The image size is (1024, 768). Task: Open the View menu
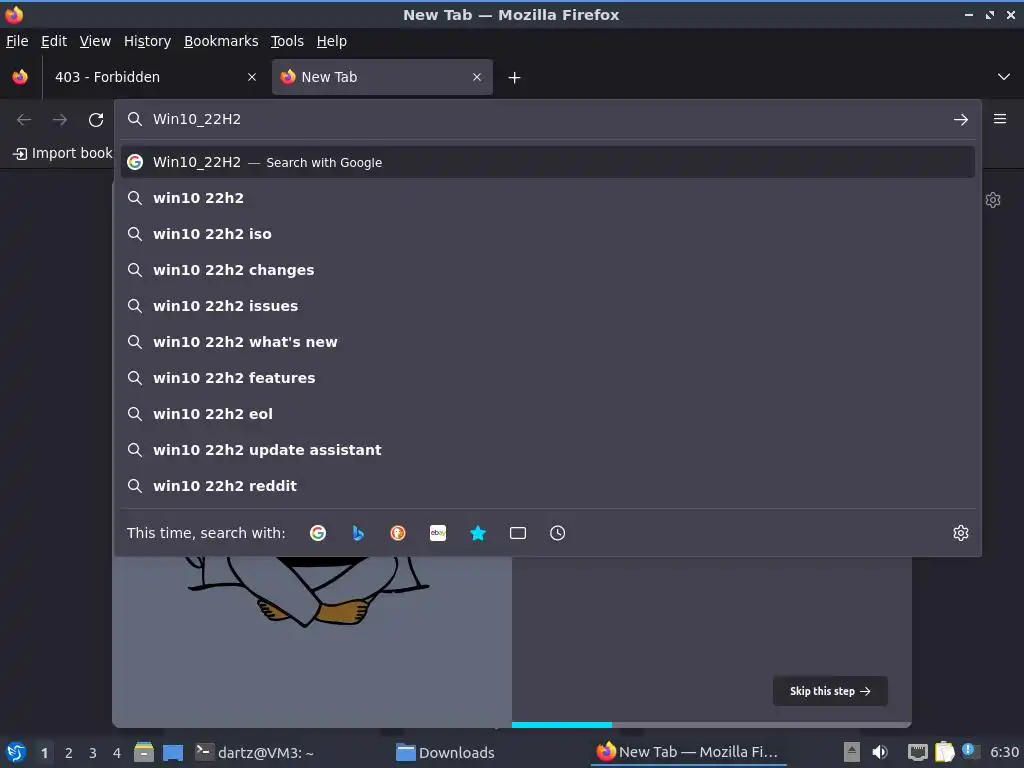[x=95, y=41]
